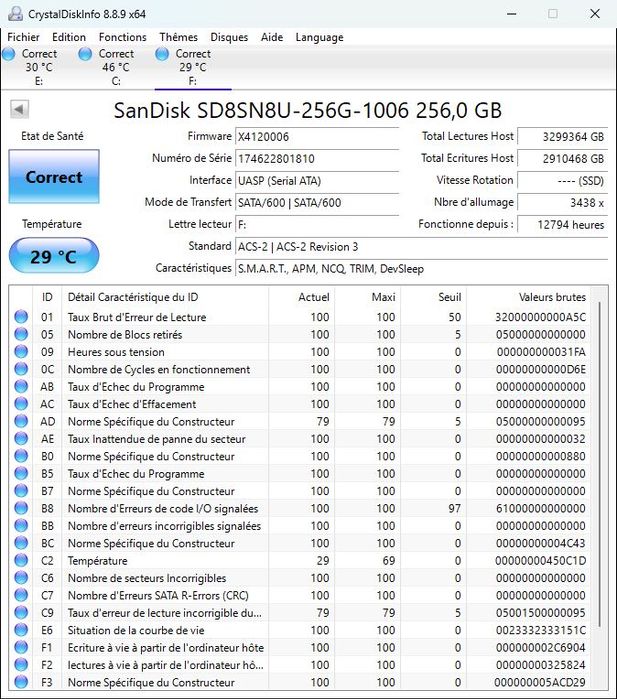The width and height of the screenshot is (617, 699).
Task: Click status orb for ID E6 row
Action: (21, 629)
